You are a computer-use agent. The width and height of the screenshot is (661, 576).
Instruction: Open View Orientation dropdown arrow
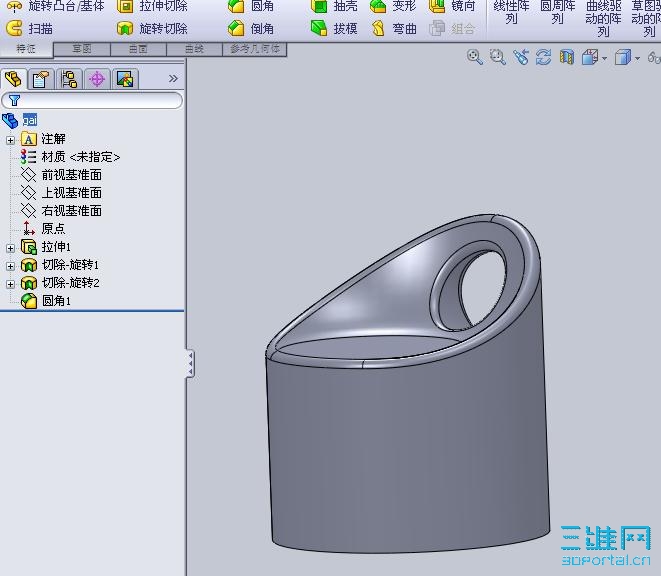pos(605,58)
